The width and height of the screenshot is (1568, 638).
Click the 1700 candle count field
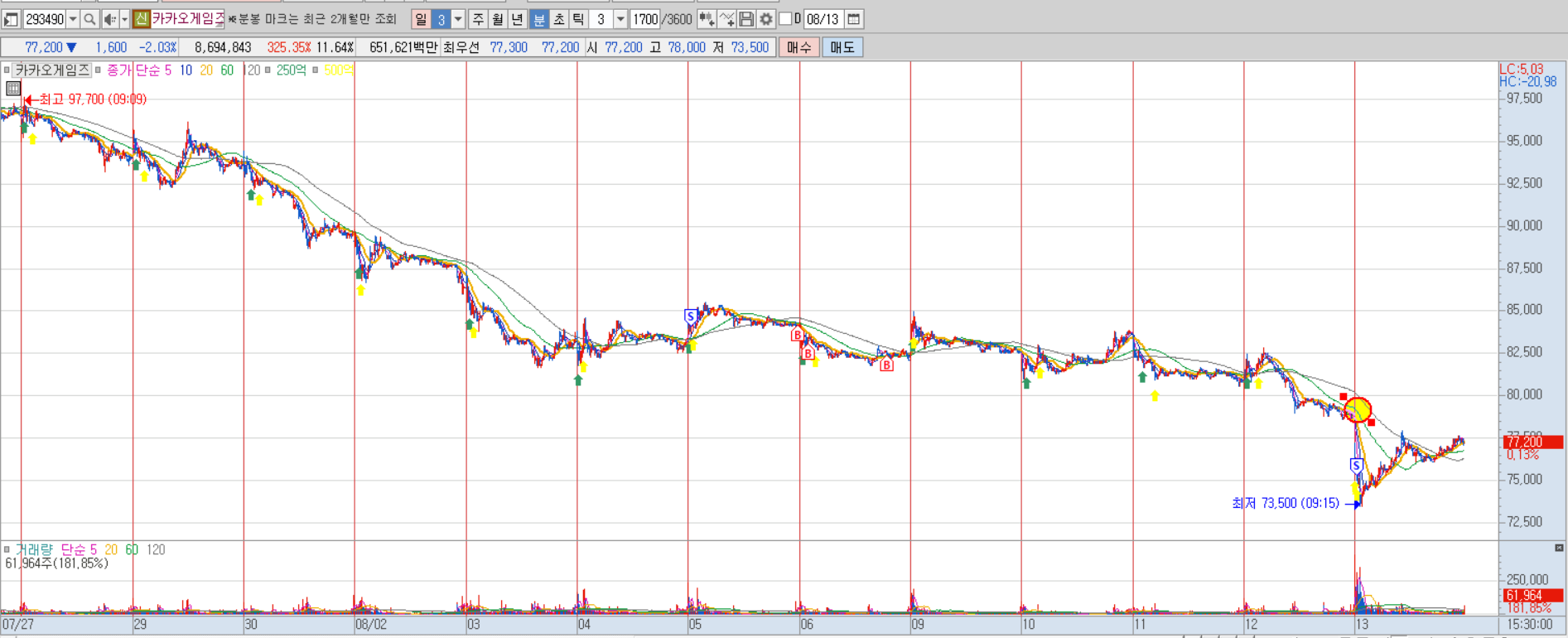[x=645, y=19]
